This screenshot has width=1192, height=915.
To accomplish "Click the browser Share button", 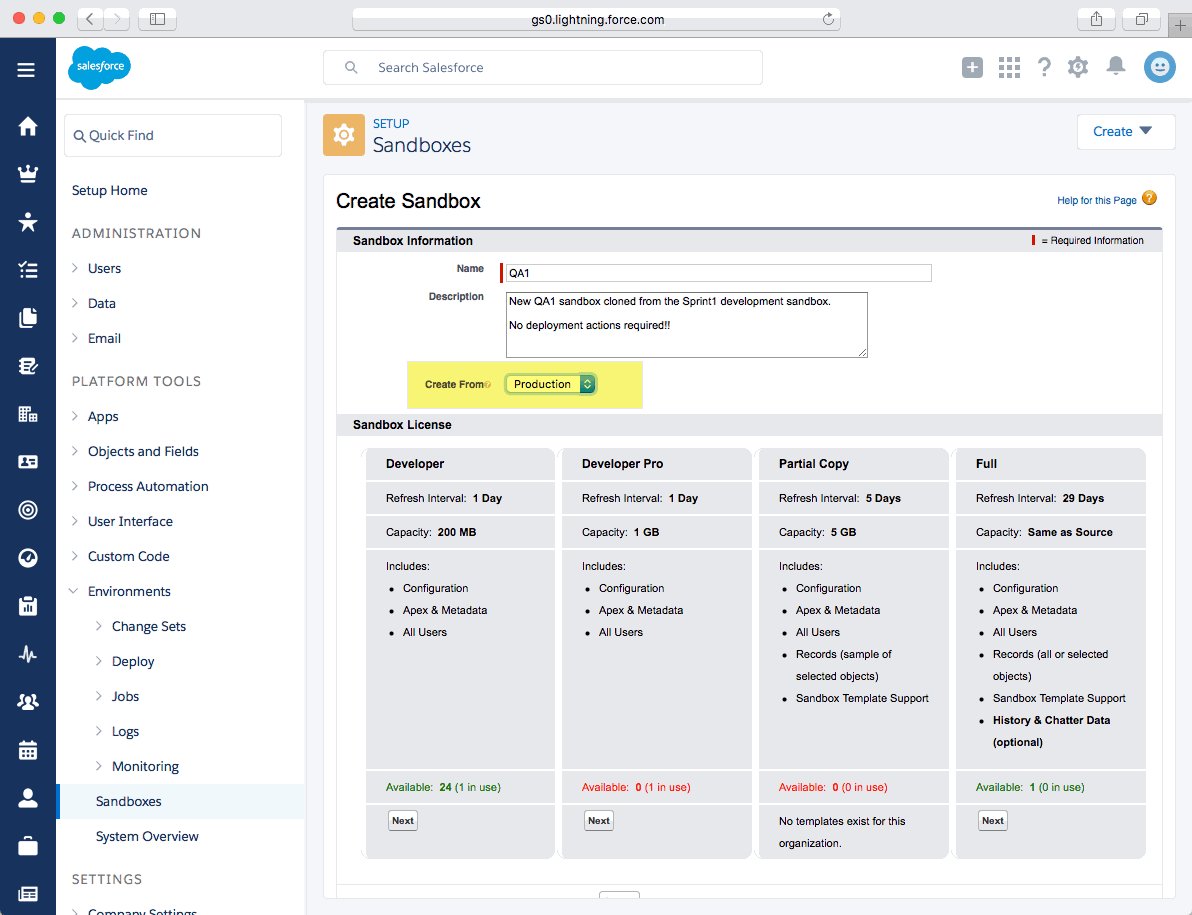I will pyautogui.click(x=1095, y=19).
